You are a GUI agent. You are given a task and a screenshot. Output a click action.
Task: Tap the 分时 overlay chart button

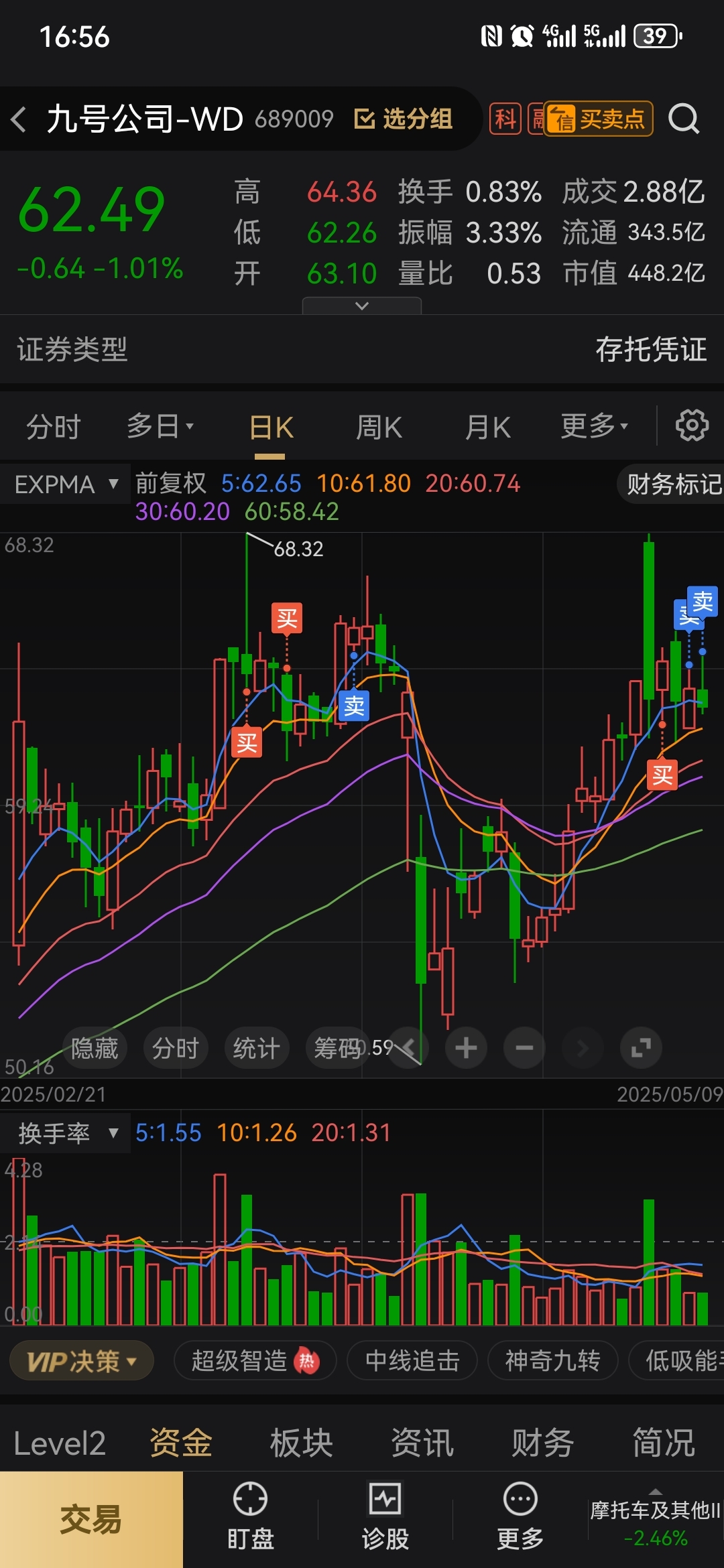[176, 1048]
